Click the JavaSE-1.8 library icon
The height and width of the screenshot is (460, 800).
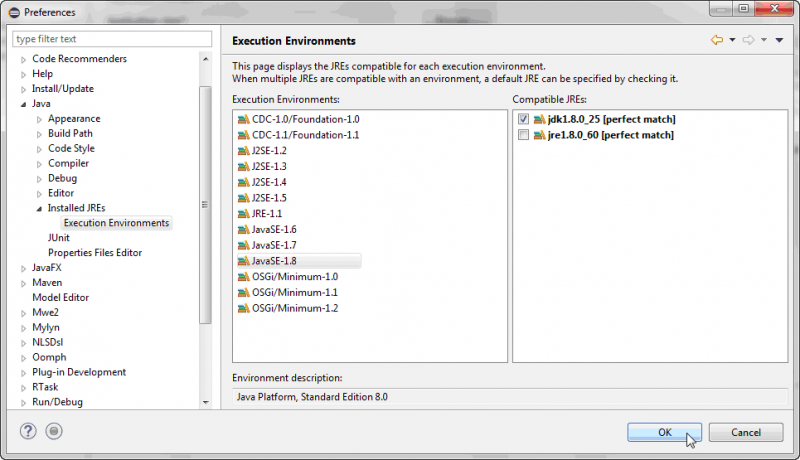[243, 261]
